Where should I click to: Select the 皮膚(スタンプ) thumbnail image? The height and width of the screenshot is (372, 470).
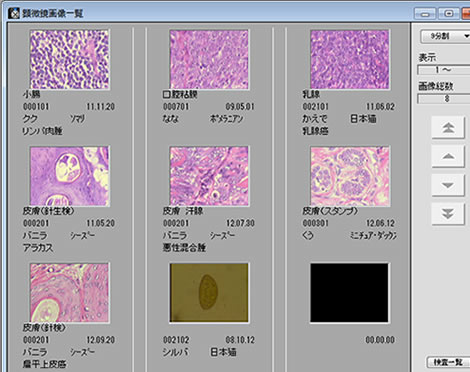coord(349,176)
